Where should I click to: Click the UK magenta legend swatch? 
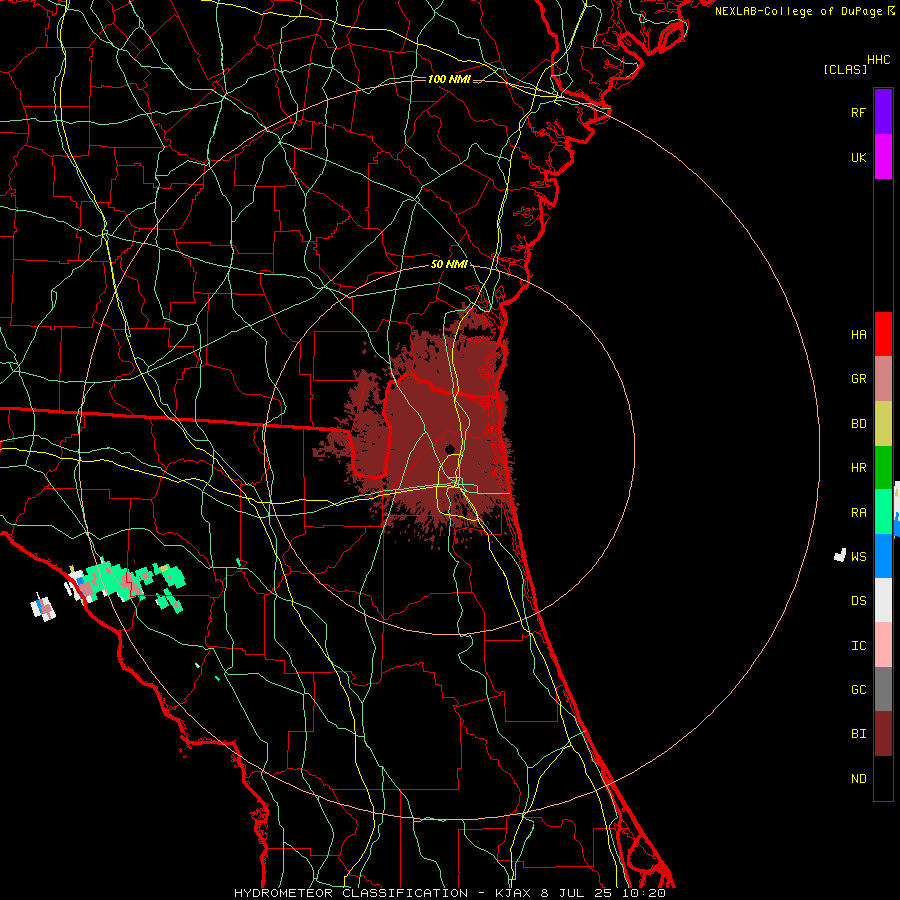point(883,157)
